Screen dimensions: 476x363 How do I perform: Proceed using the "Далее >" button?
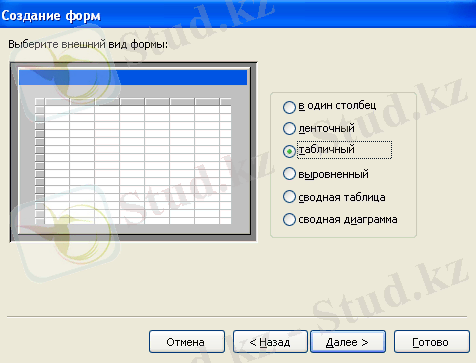[348, 342]
